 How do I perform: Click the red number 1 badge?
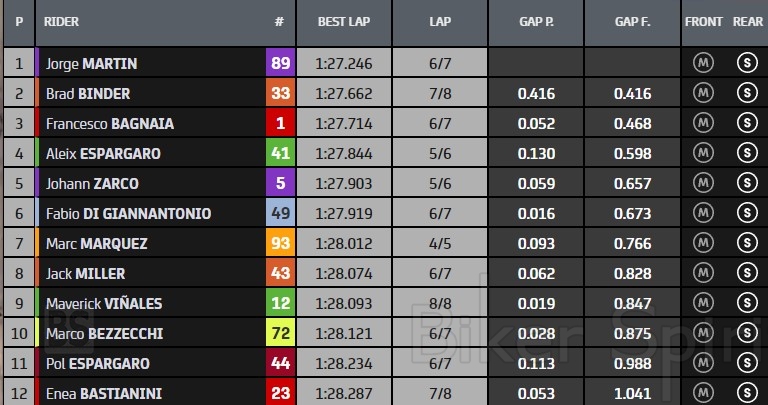tap(280, 124)
